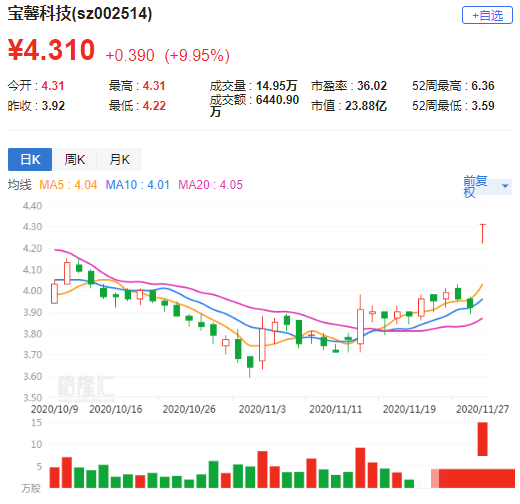520x504 pixels.
Task: Click the 2020/11/3 date axis label
Action: click(262, 409)
